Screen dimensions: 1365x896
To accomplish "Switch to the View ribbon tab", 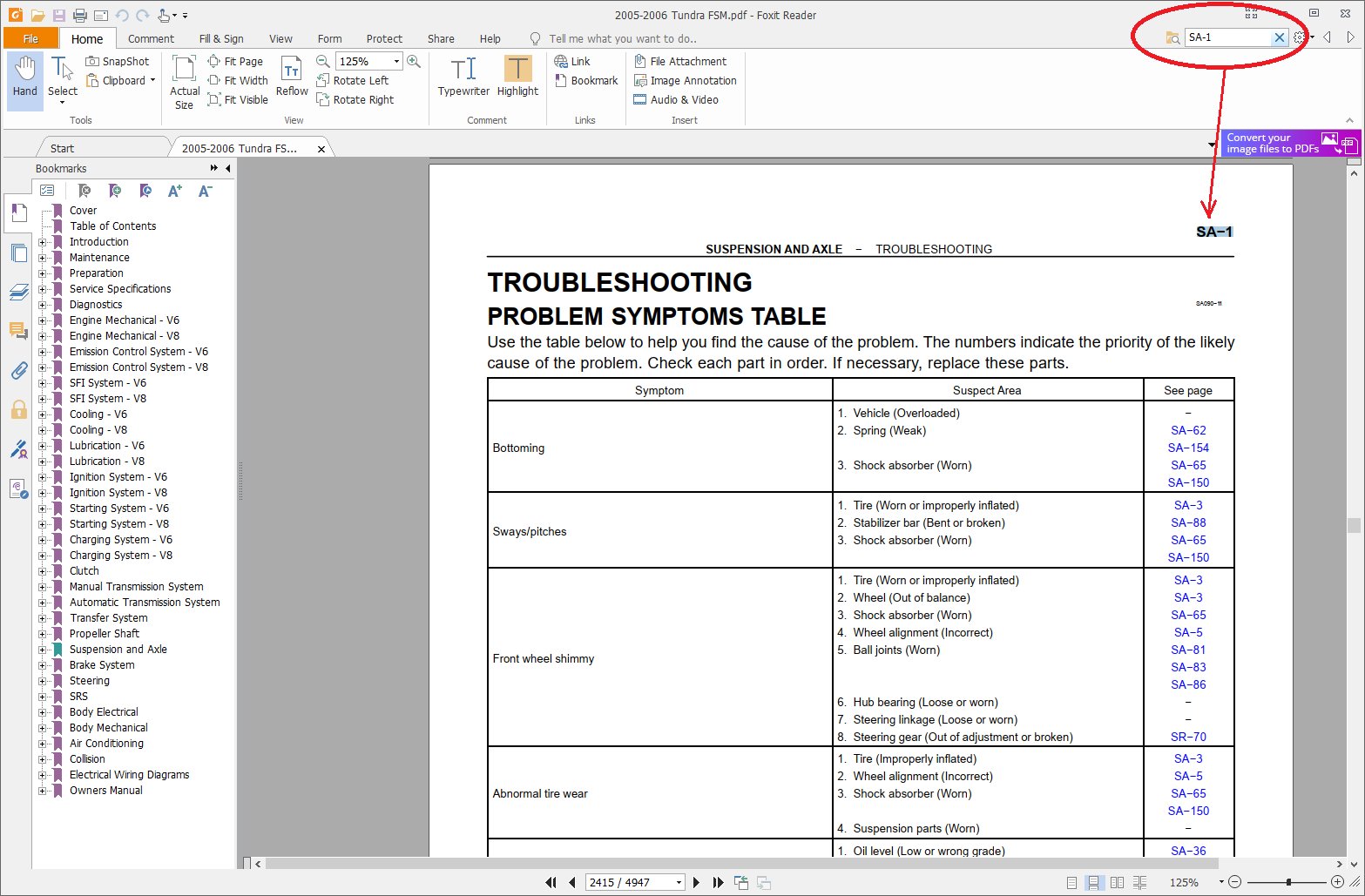I will (280, 38).
